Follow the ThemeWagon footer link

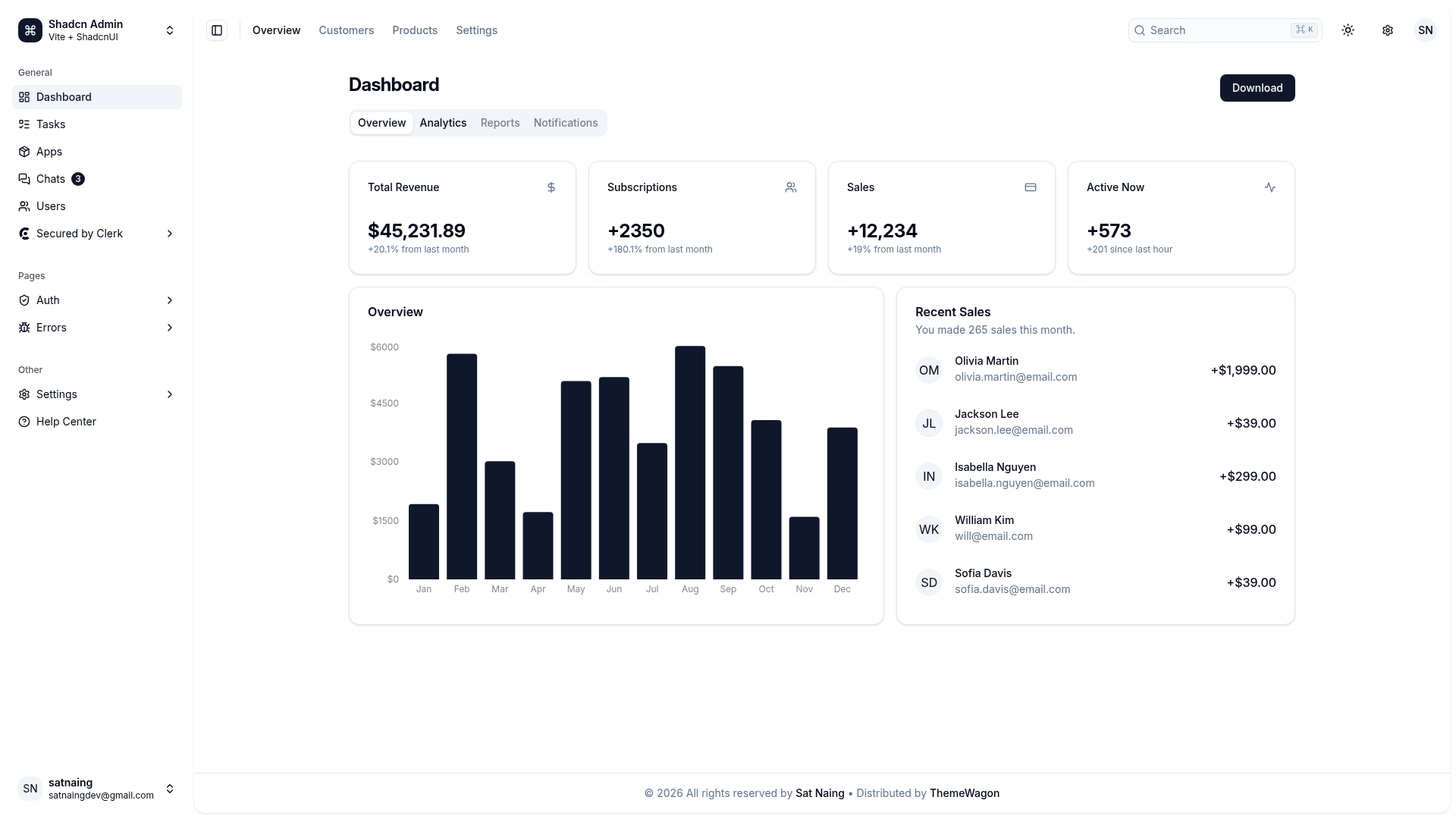click(x=964, y=793)
